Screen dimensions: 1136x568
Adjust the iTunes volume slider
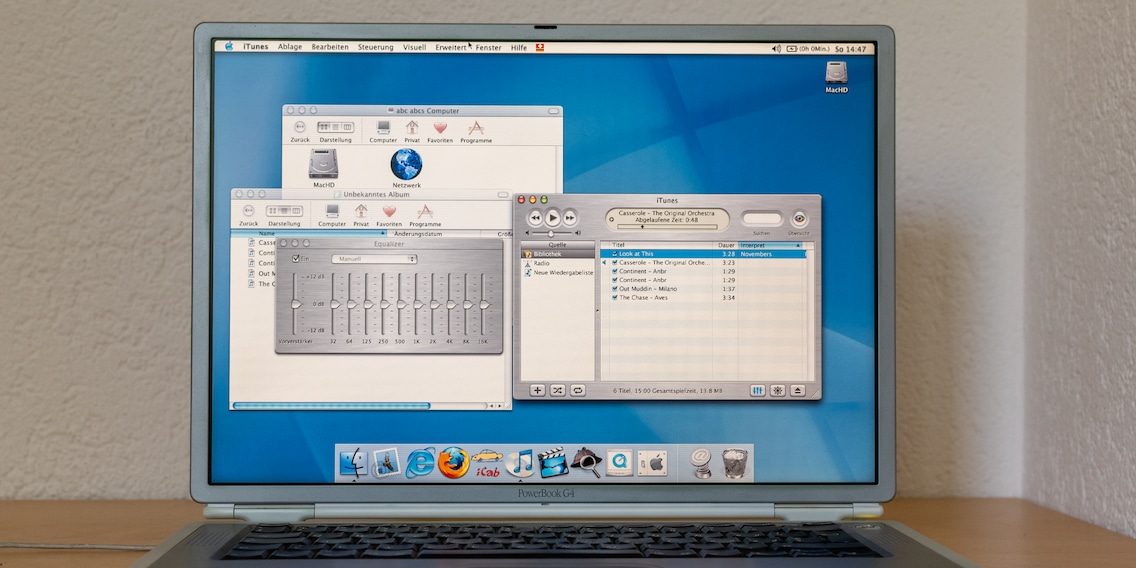(551, 233)
